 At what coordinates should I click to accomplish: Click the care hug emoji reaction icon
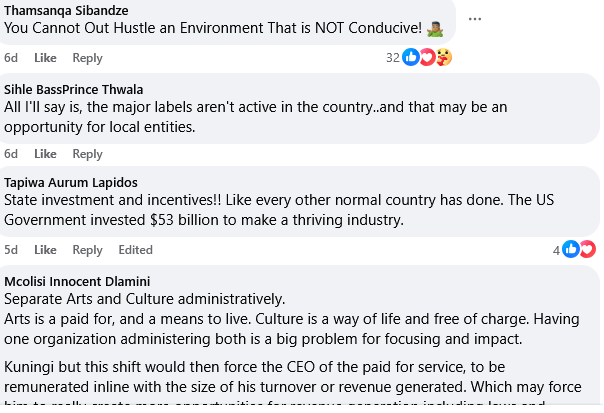[x=444, y=57]
